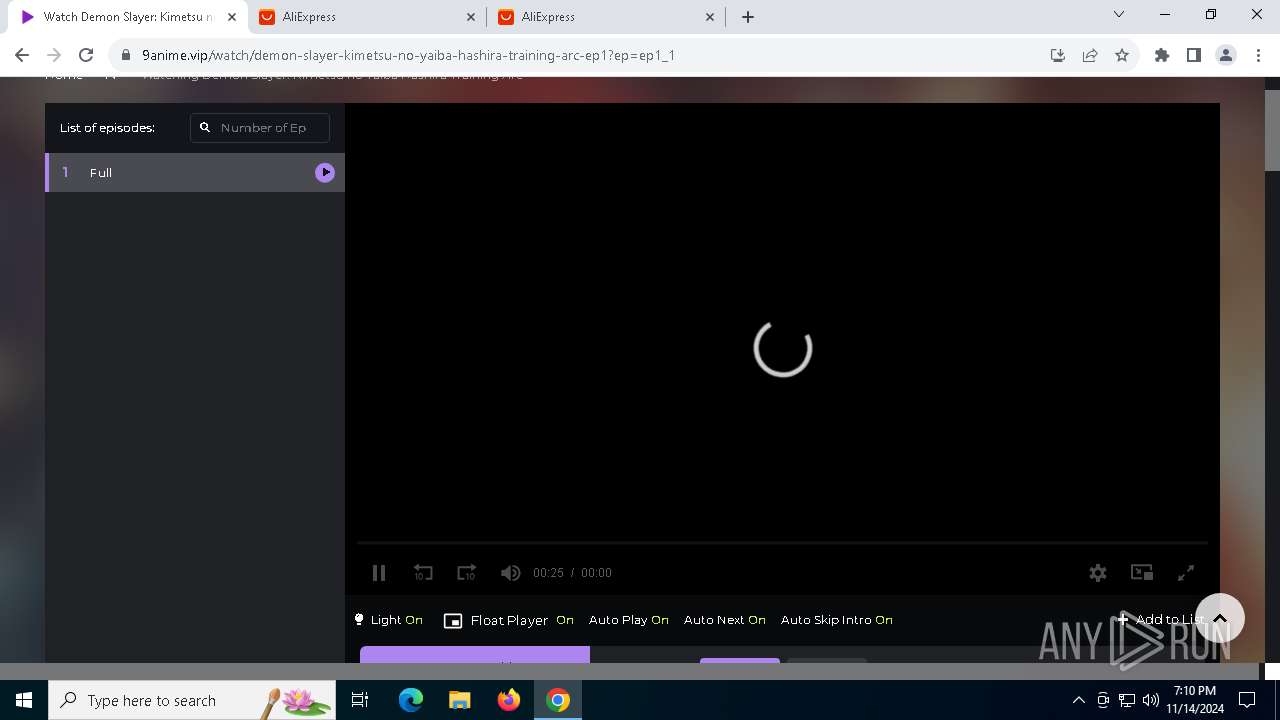Open network status tray icon

pyautogui.click(x=1127, y=700)
